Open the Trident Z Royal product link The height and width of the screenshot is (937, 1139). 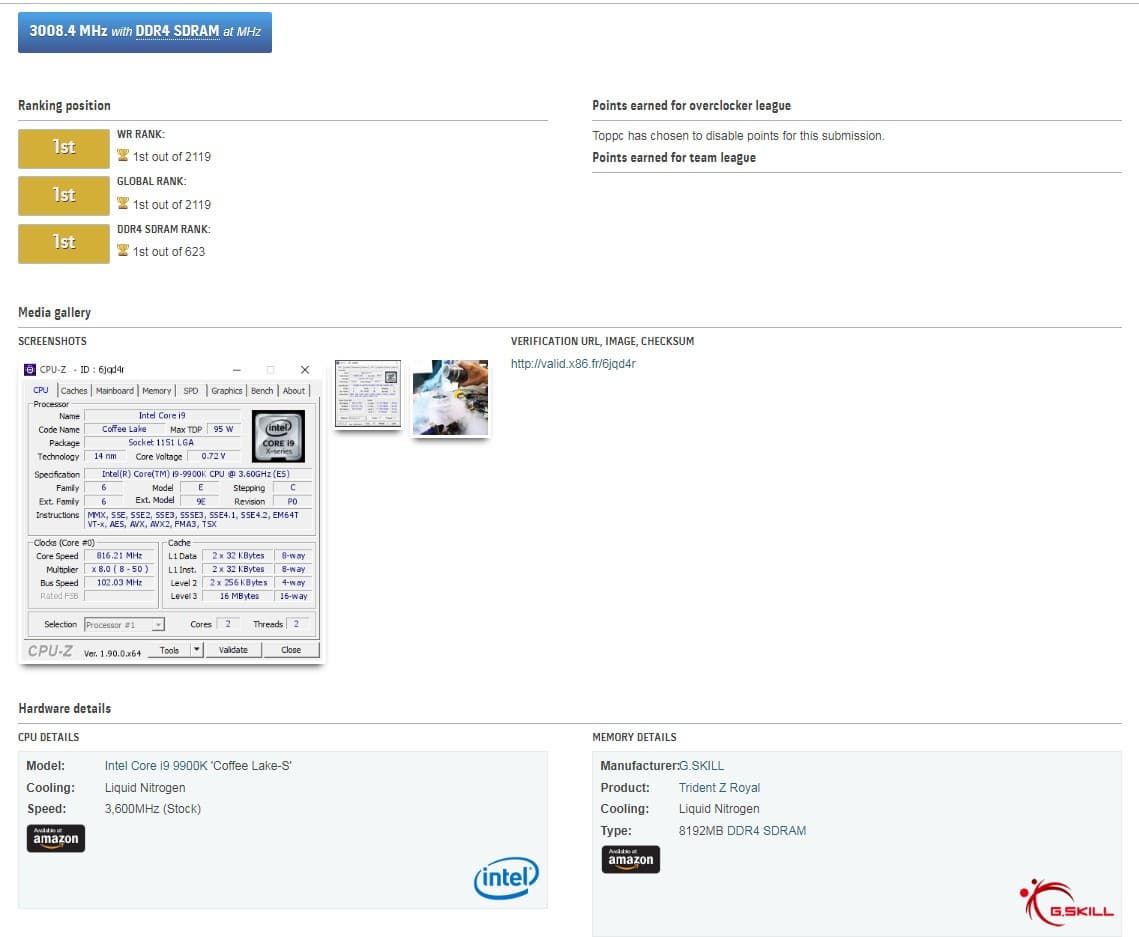[719, 787]
